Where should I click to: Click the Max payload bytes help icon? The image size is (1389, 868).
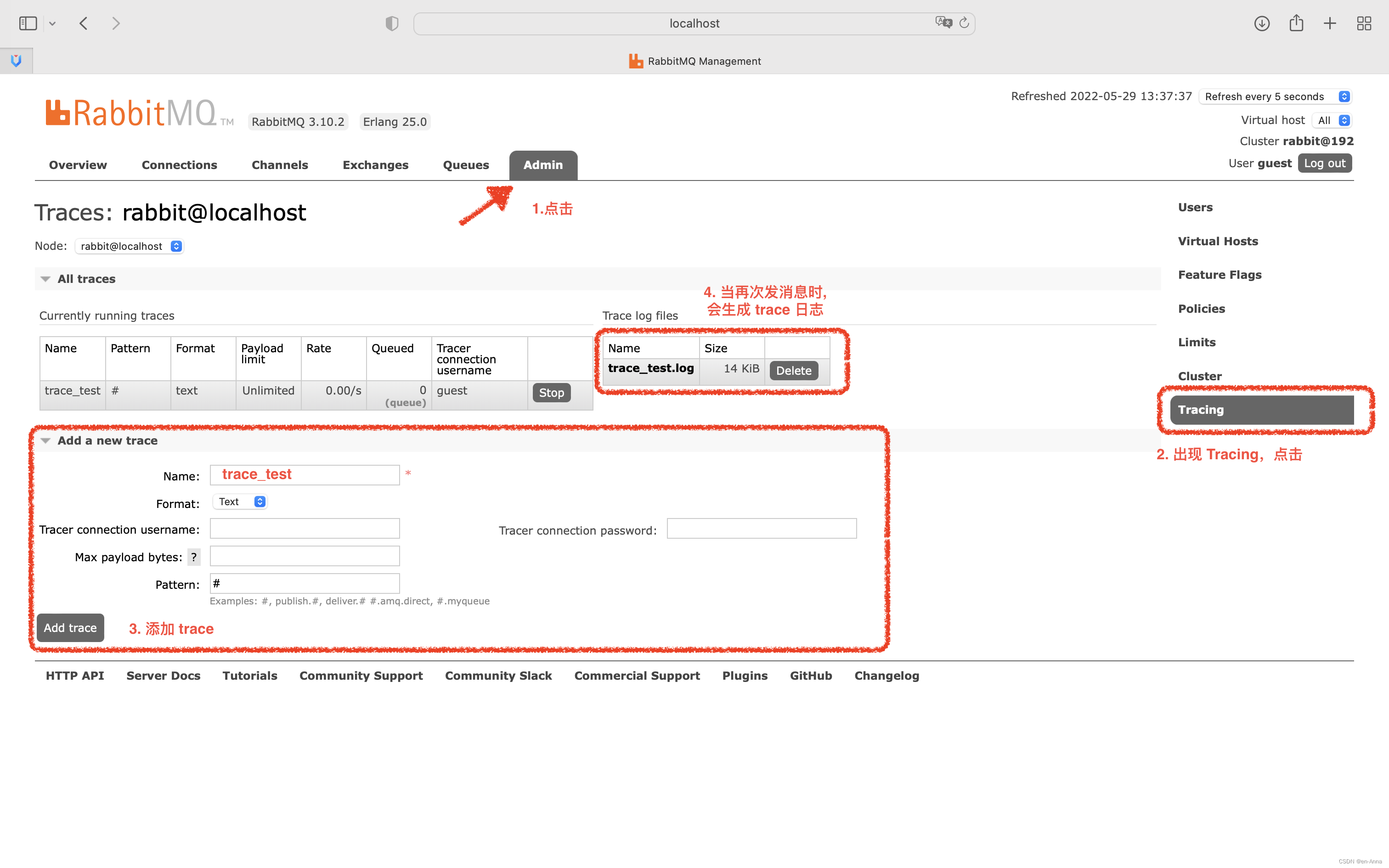[194, 557]
